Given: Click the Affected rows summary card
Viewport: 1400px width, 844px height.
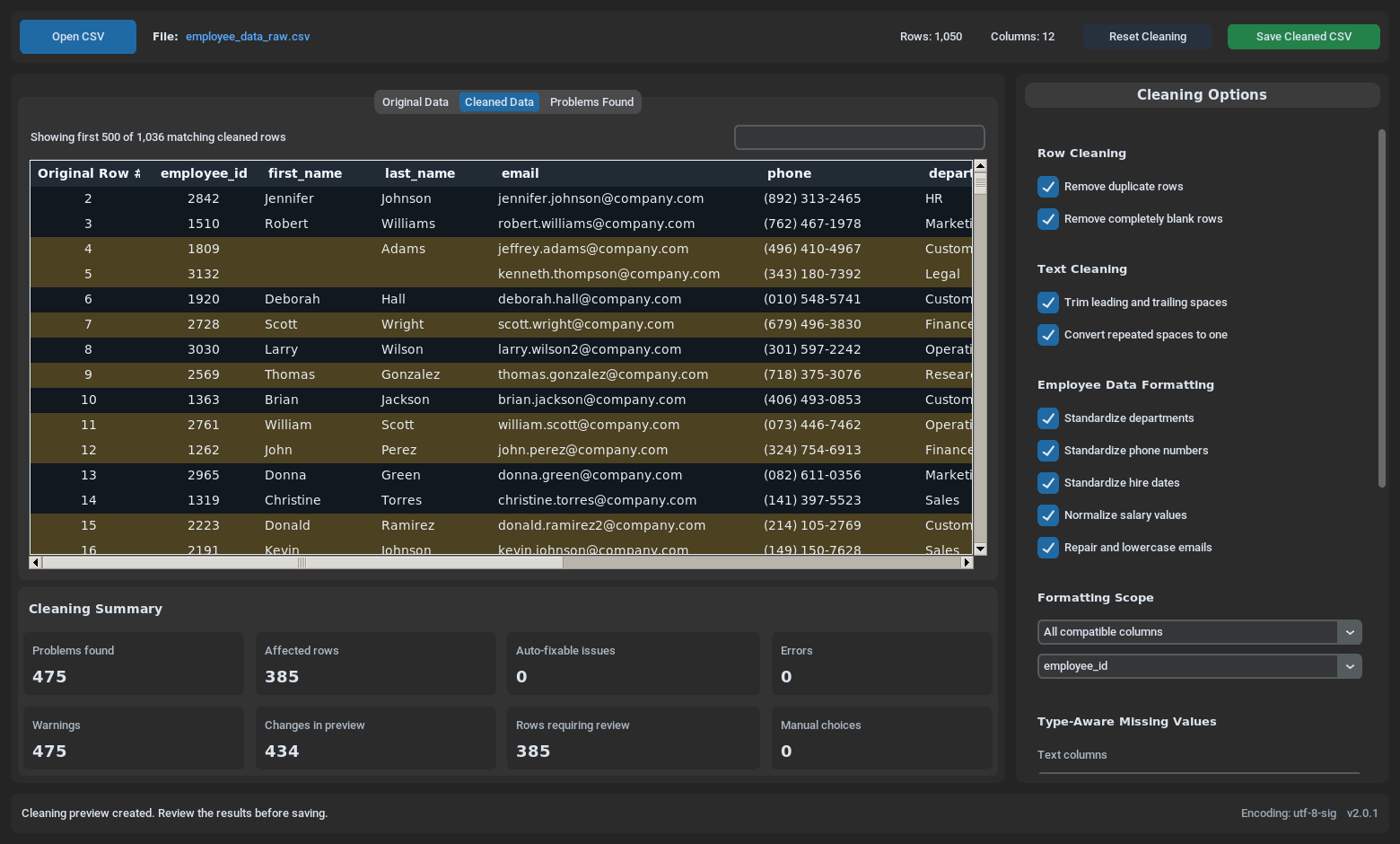Looking at the screenshot, I should (376, 664).
